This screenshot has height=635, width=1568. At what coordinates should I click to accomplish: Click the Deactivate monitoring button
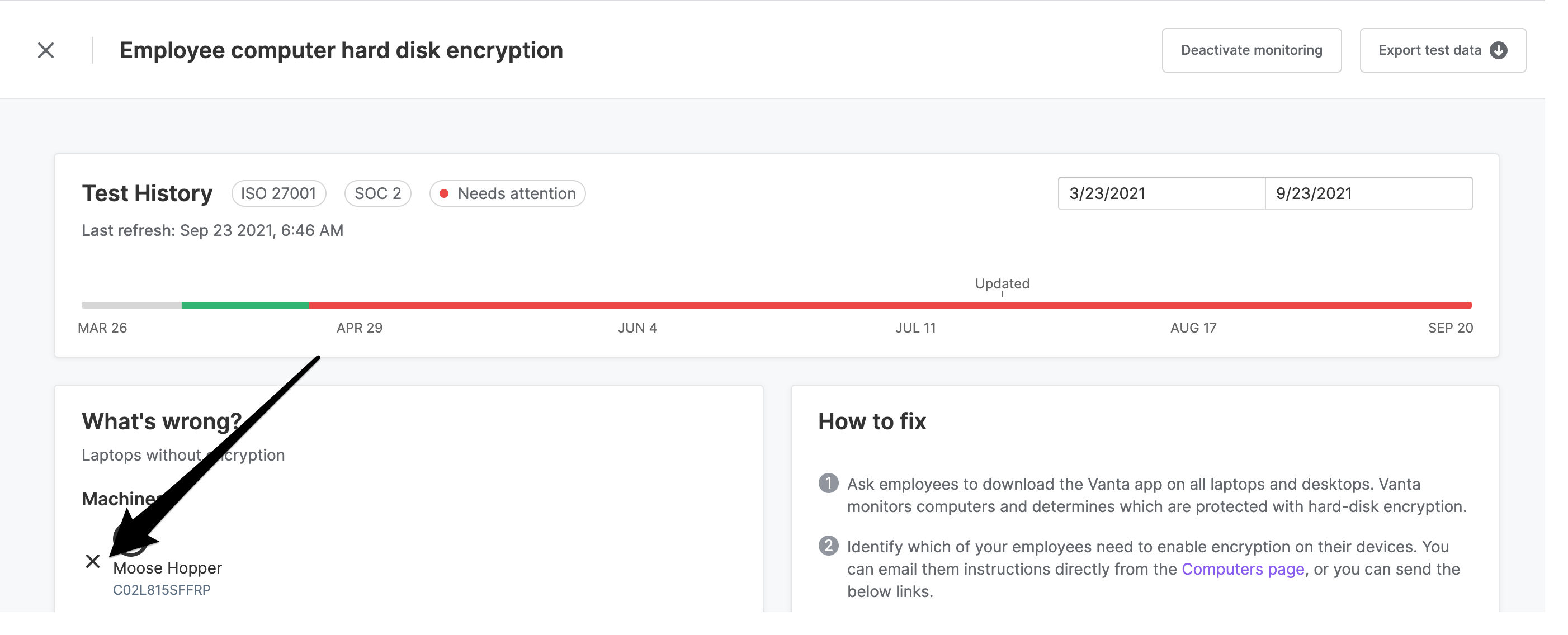(x=1251, y=50)
